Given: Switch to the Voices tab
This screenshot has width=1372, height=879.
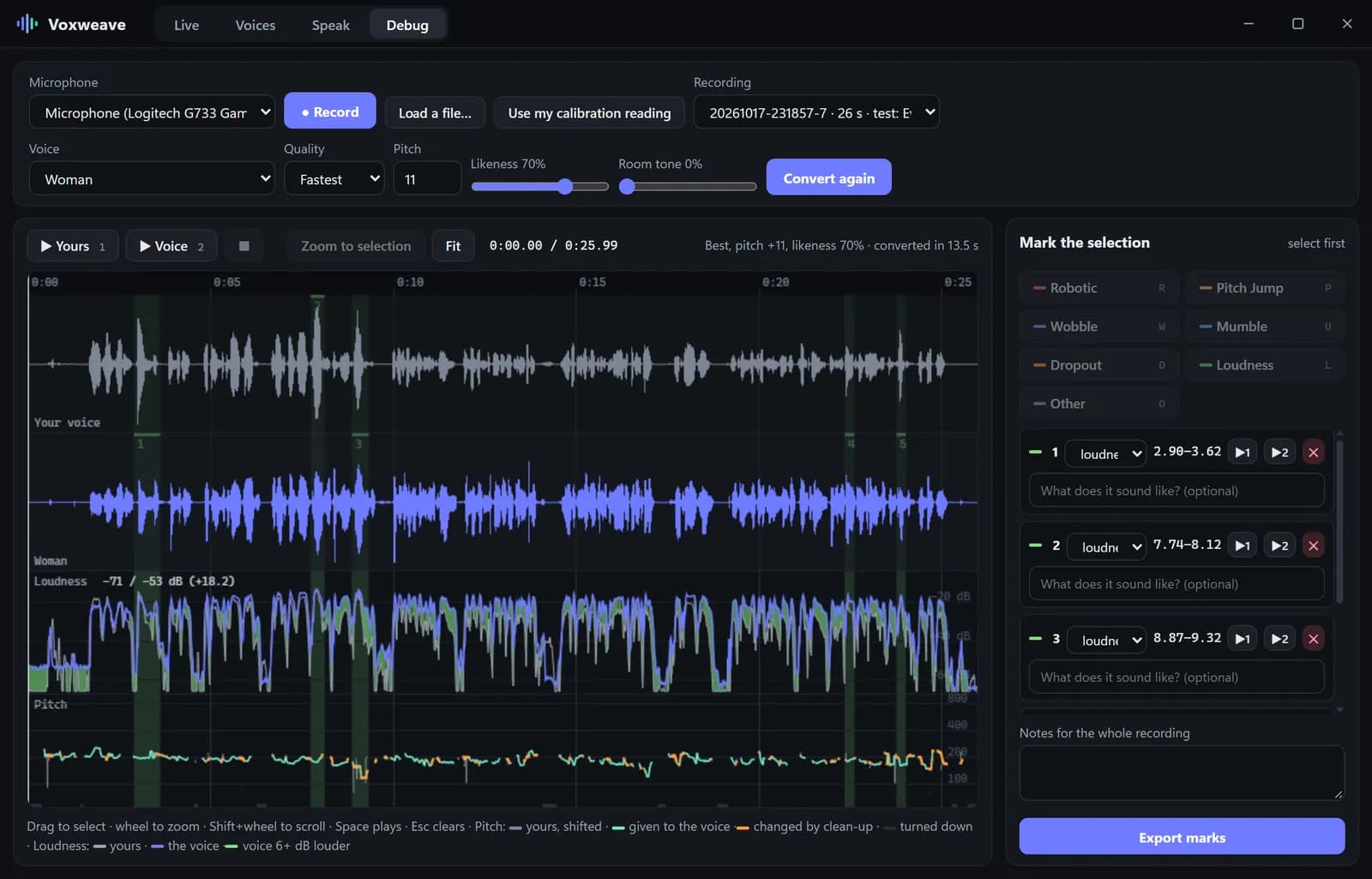Looking at the screenshot, I should (256, 25).
